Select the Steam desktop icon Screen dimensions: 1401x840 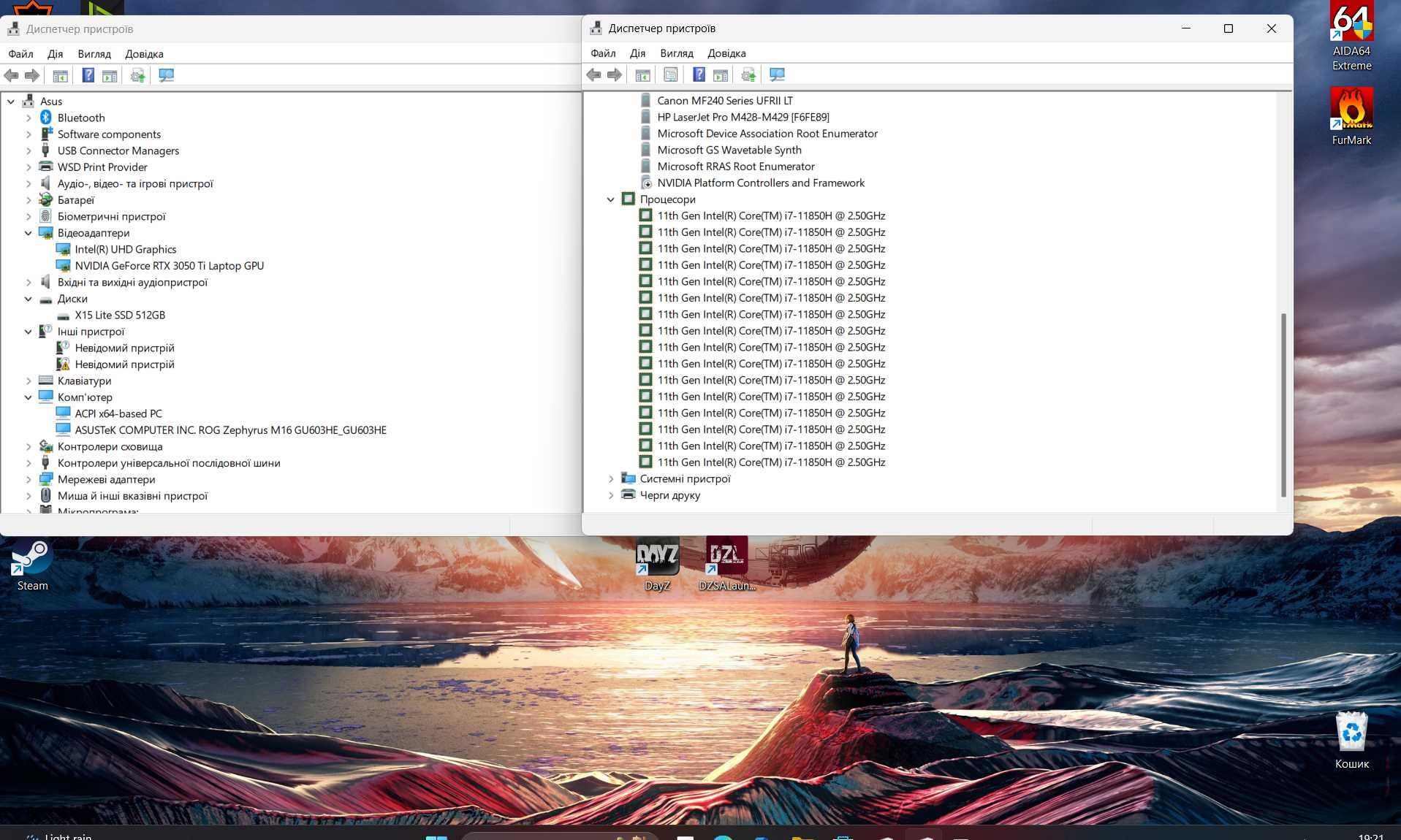coord(32,565)
